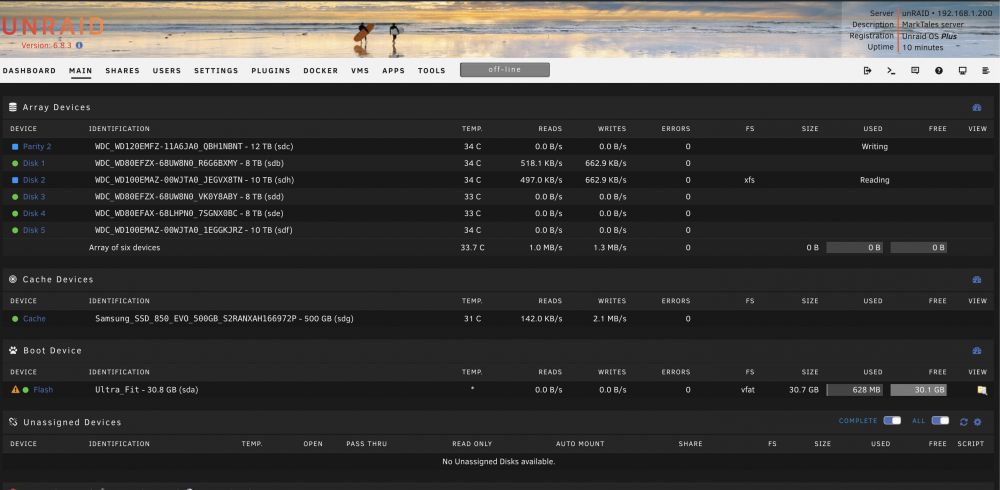1000x490 pixels.
Task: Browse the Flash device via folder icon
Action: pos(982,390)
